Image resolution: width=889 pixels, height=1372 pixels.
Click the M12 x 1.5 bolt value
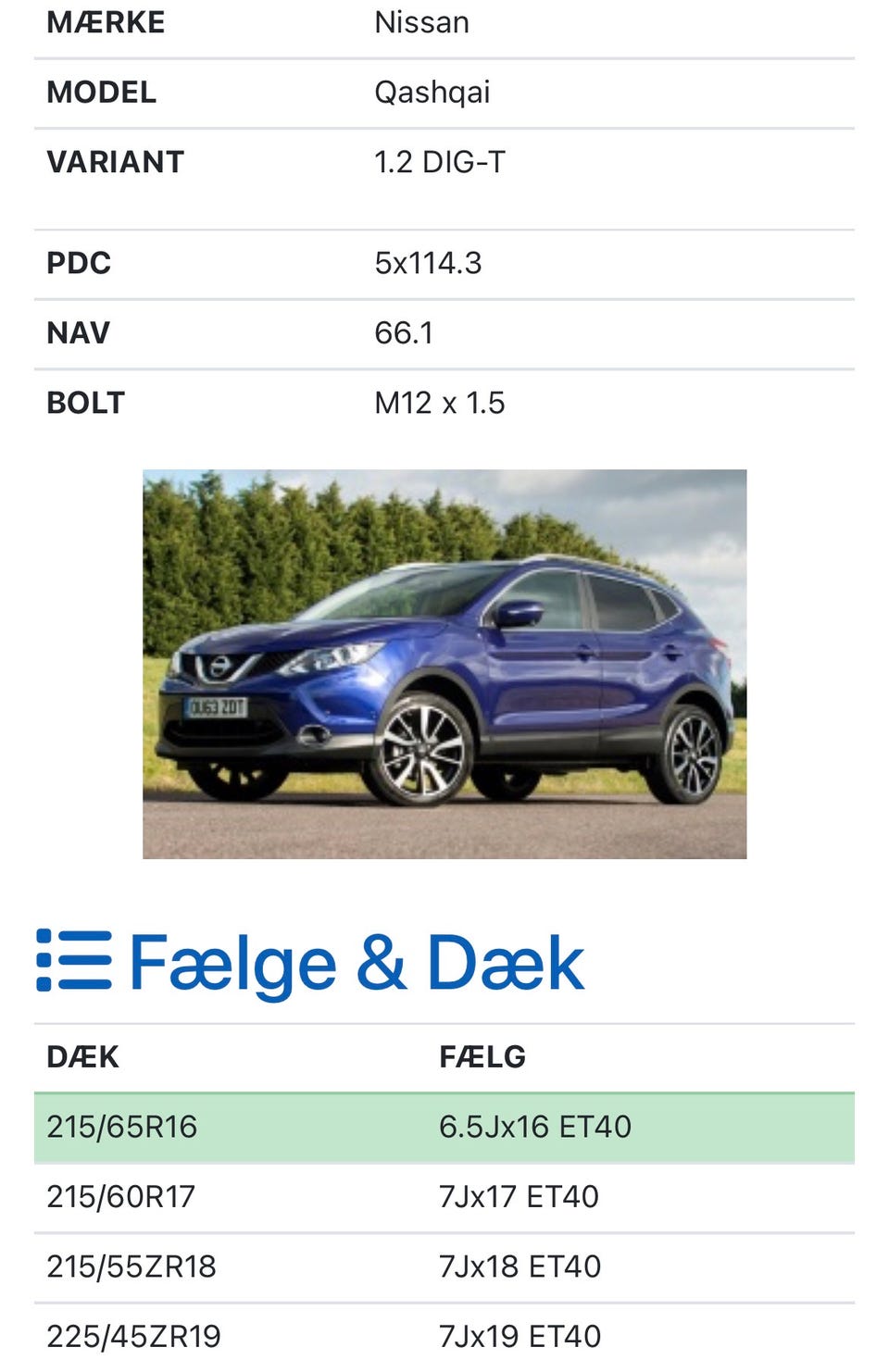coord(440,403)
